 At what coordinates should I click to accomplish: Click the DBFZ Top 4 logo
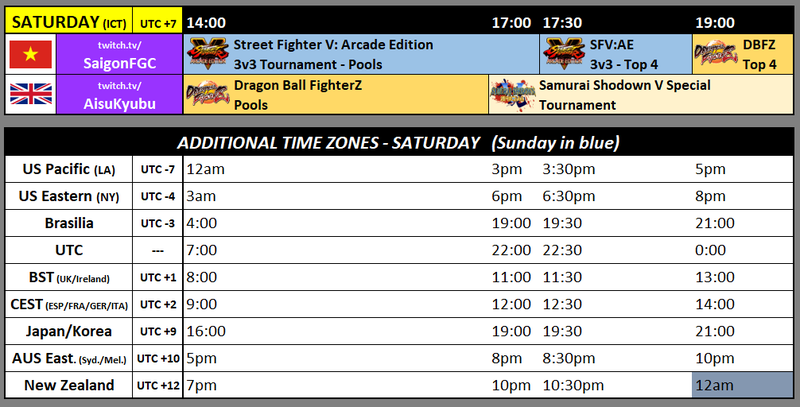716,53
